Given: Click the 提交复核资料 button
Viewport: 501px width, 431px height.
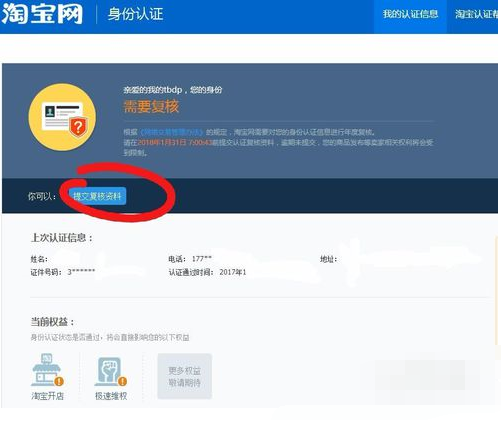Looking at the screenshot, I should [x=97, y=196].
